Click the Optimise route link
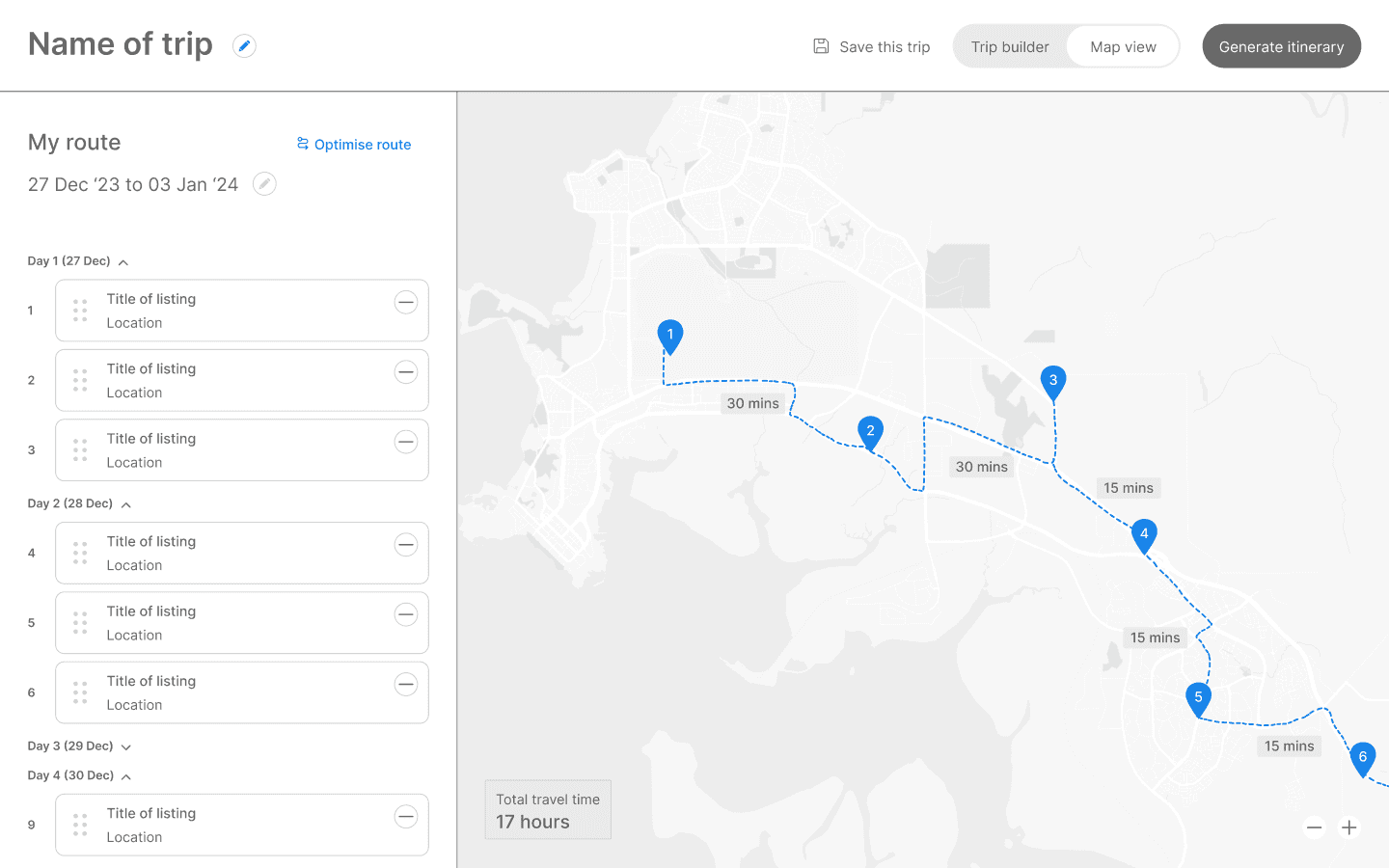The width and height of the screenshot is (1389, 868). point(363,144)
